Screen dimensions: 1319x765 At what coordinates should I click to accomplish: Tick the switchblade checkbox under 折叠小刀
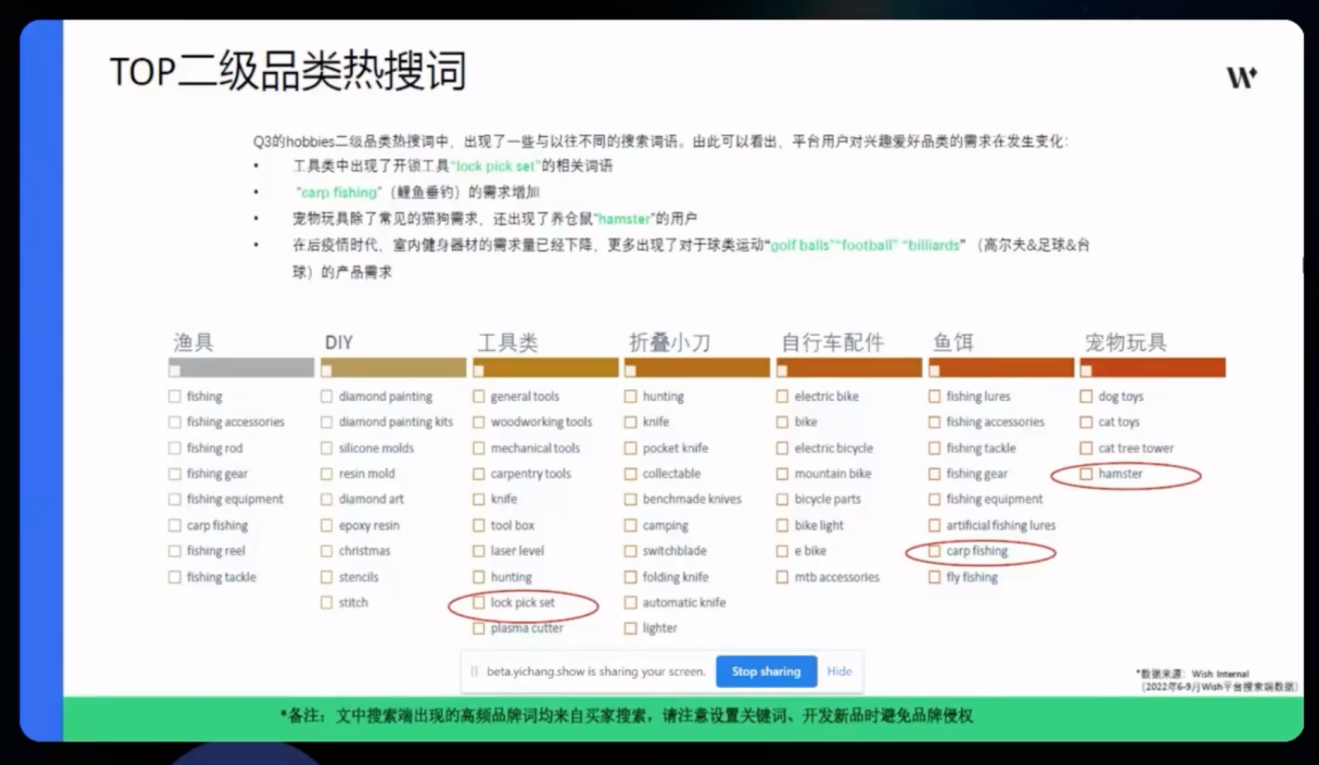click(630, 551)
